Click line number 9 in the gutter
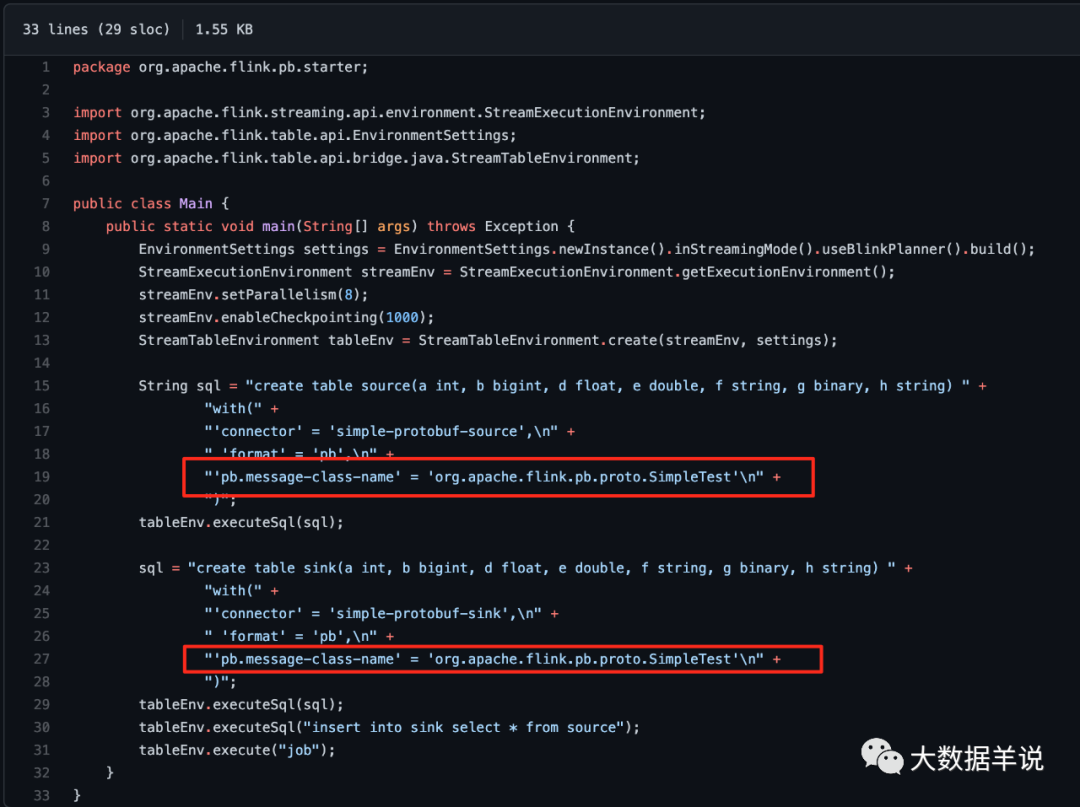Screen dimensions: 1080x807 click(x=45, y=249)
